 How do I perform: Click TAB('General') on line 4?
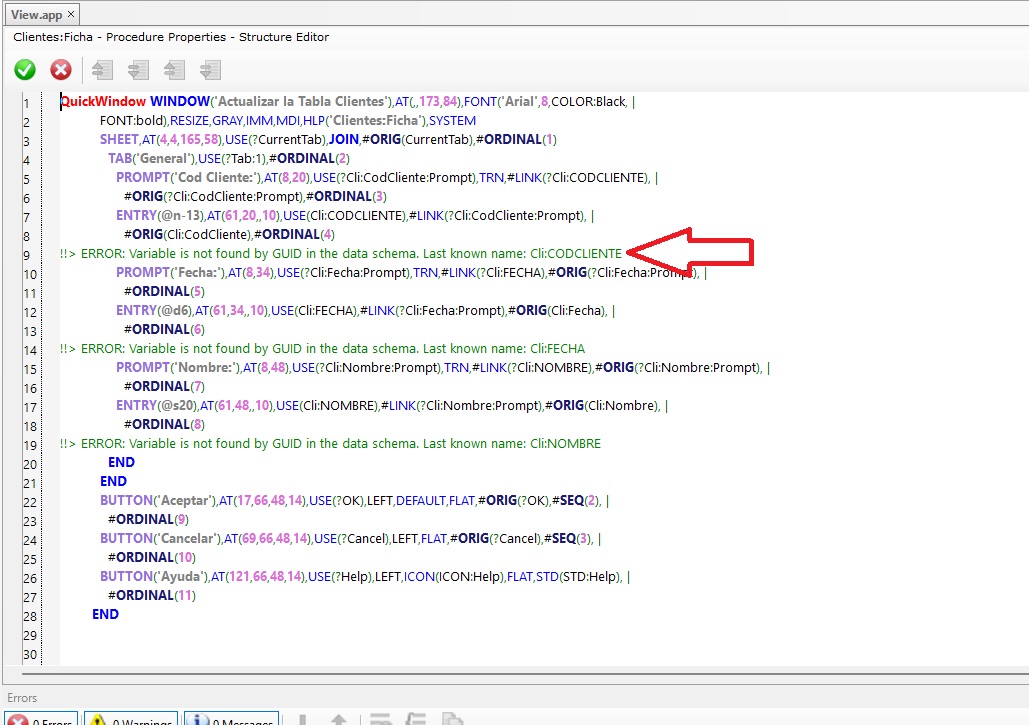tap(150, 159)
